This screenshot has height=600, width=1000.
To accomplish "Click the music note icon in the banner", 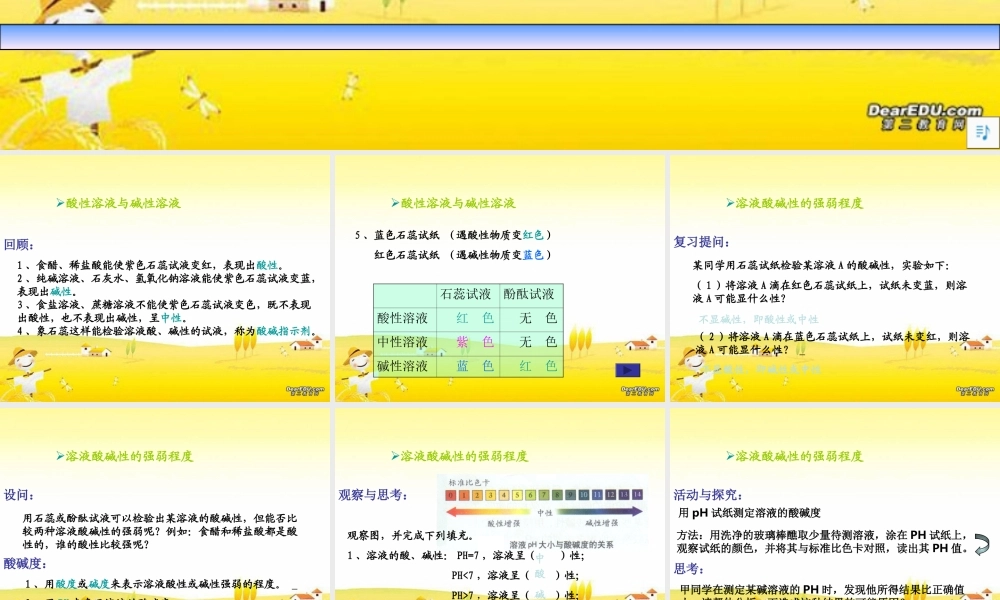I will [x=982, y=132].
